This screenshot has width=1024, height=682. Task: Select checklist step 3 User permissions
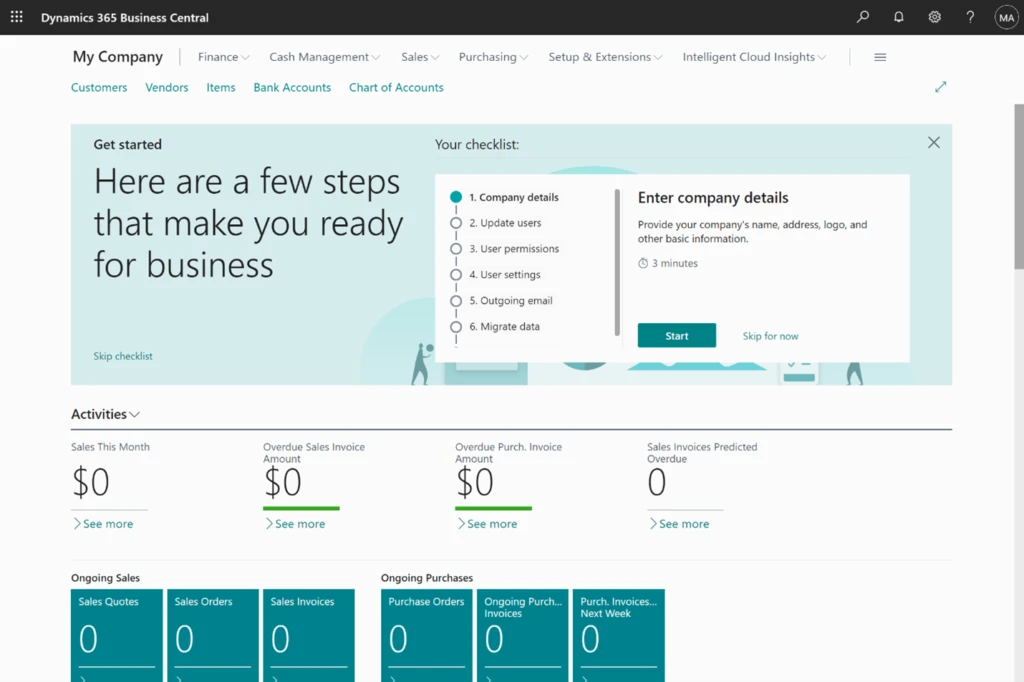coord(513,249)
